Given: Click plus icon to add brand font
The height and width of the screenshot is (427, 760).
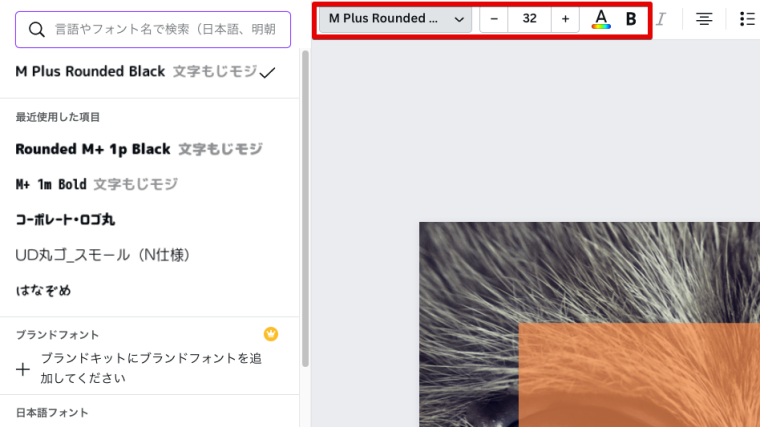Looking at the screenshot, I should pos(23,369).
